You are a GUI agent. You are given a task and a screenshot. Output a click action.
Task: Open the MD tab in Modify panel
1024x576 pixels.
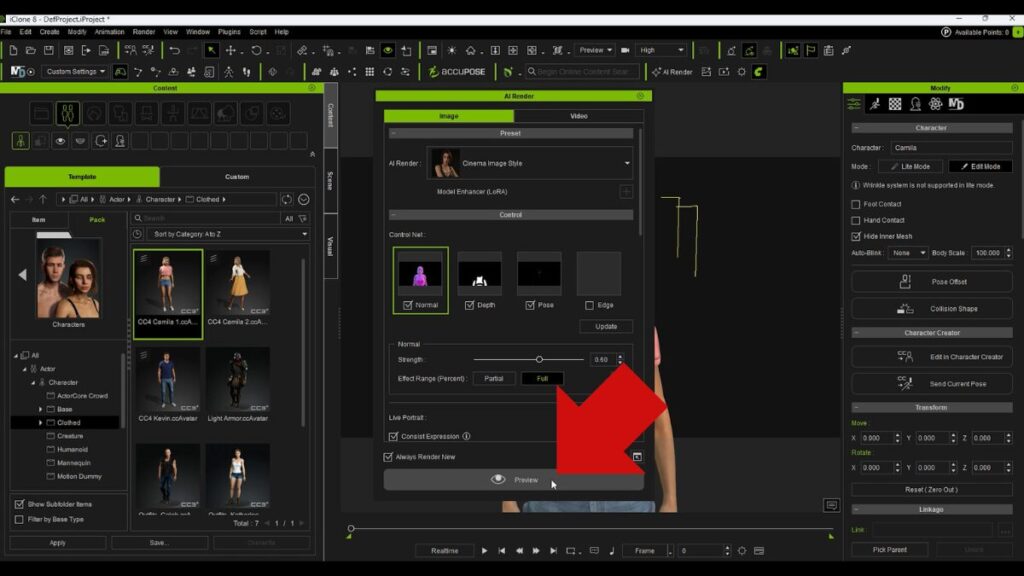956,104
